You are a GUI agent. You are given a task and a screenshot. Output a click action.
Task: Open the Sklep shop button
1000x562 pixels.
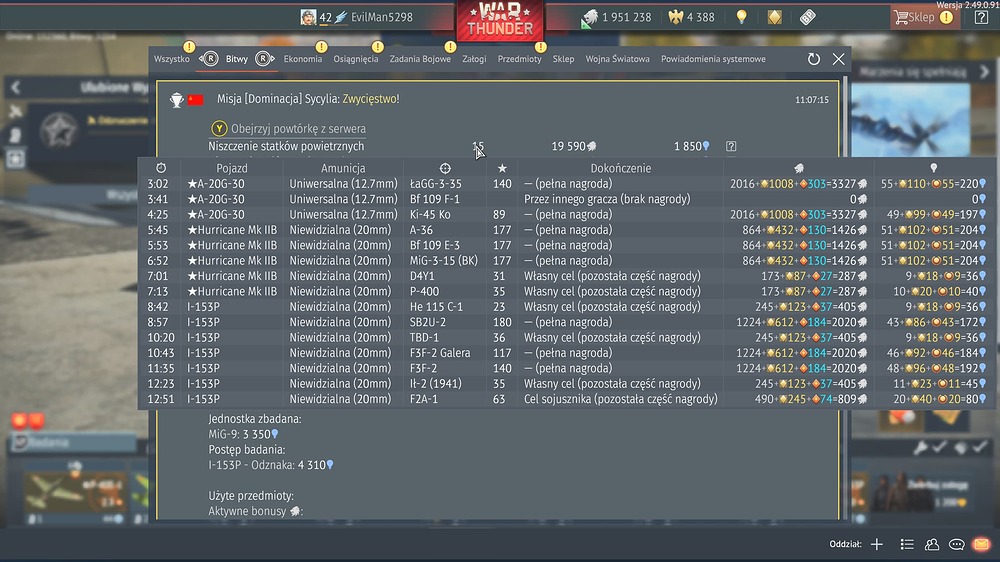[915, 17]
